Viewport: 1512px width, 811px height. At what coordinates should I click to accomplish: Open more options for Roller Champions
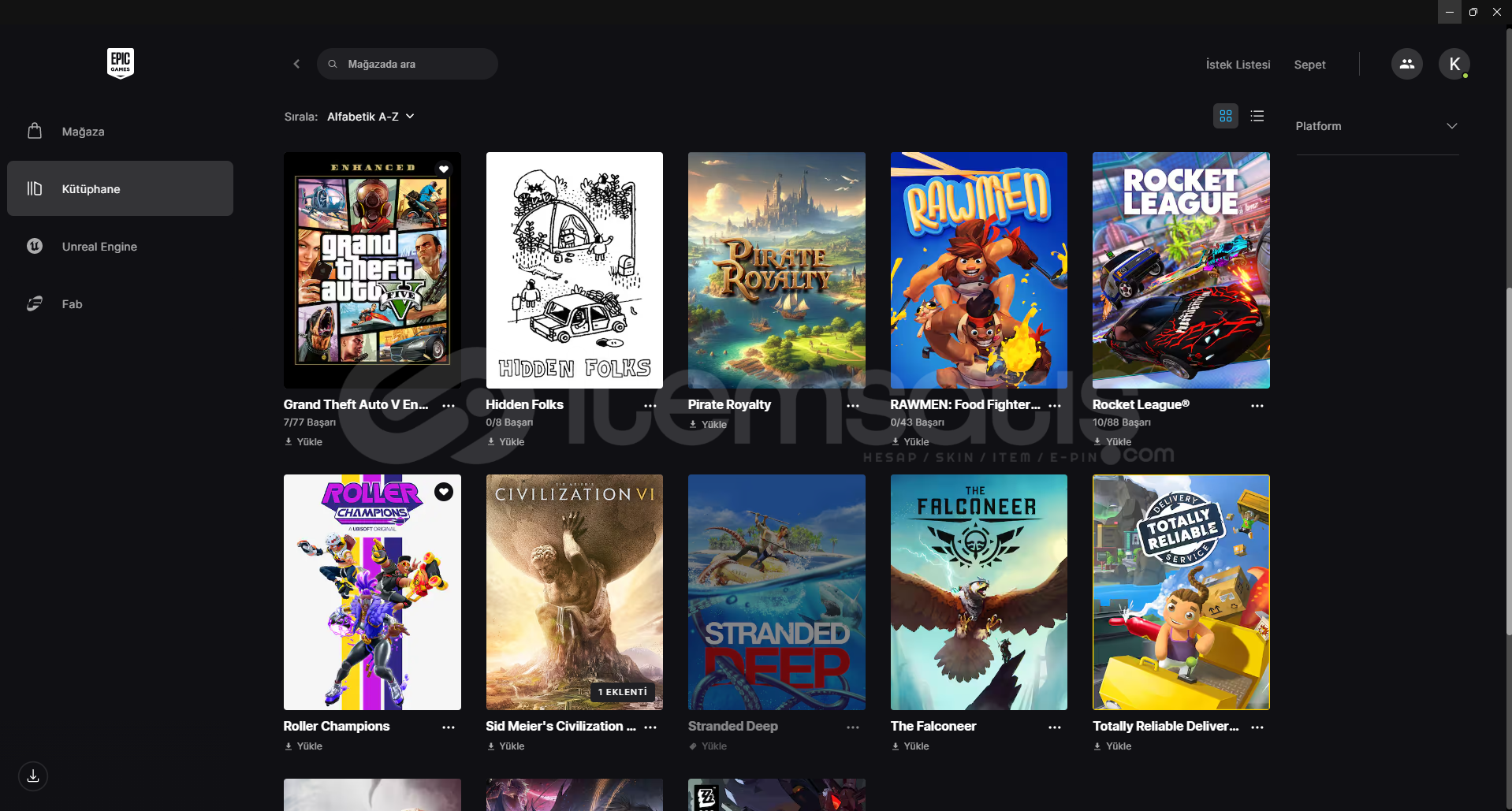[449, 727]
